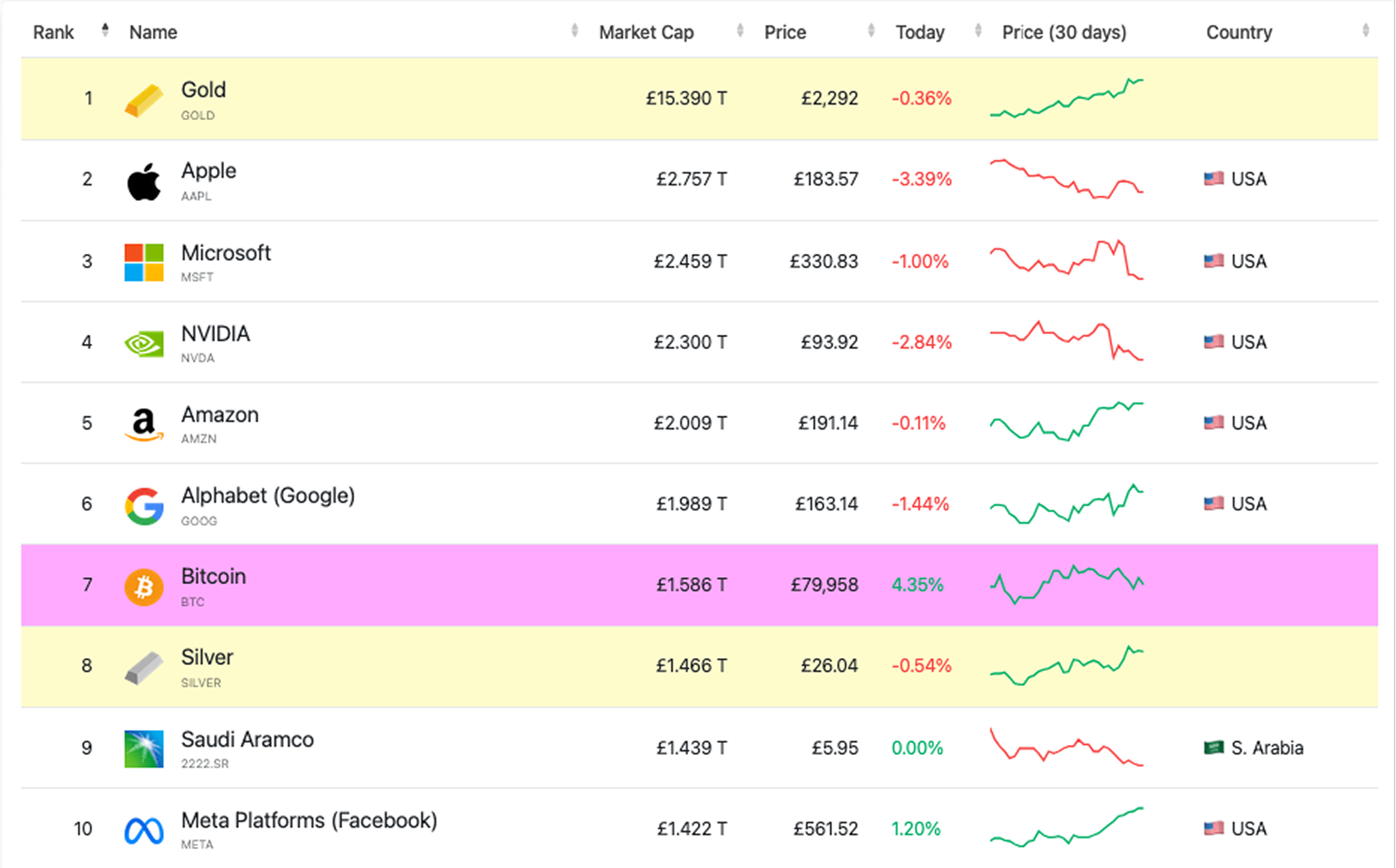Image resolution: width=1396 pixels, height=868 pixels.
Task: Click the Meta infinity logo icon
Action: click(144, 830)
